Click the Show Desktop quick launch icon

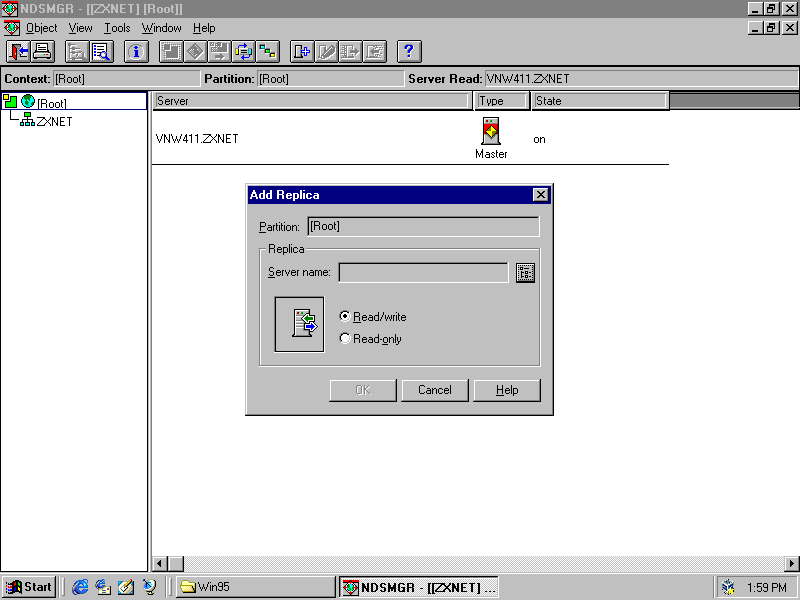[x=126, y=587]
